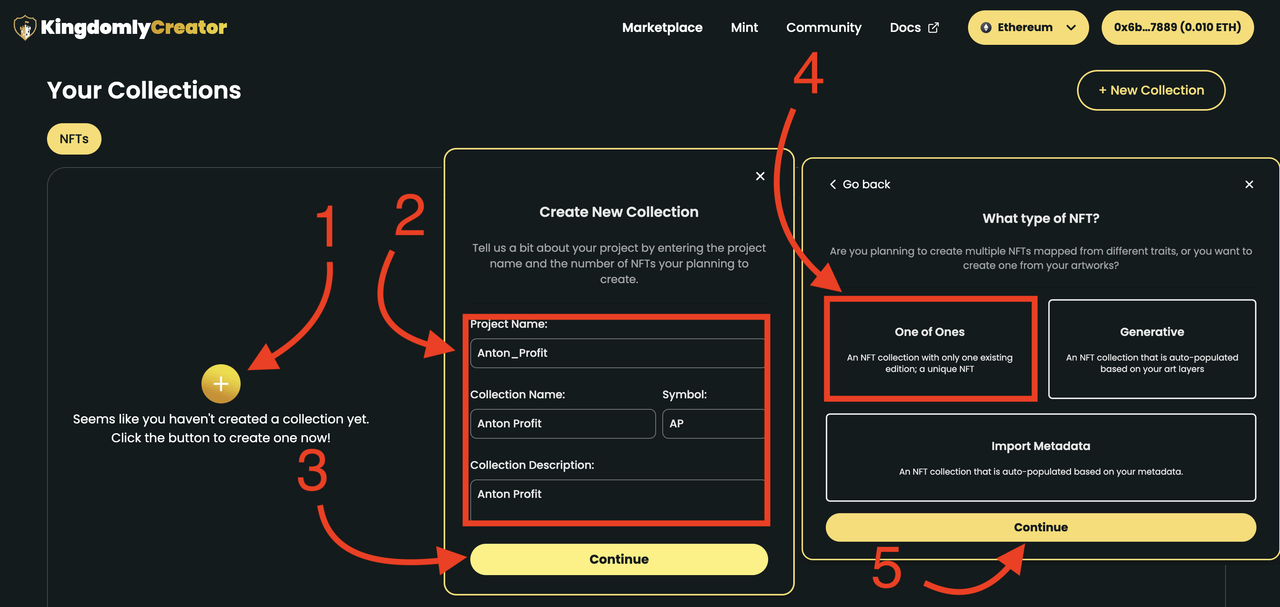Click the Go back arrow icon
The image size is (1280, 607).
point(833,184)
